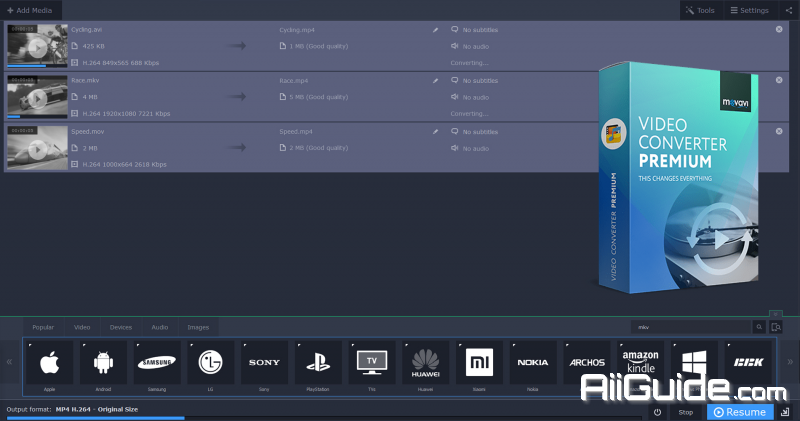Click the compact window icon beside Resume
Viewport: 800px width, 421px height.
click(785, 412)
